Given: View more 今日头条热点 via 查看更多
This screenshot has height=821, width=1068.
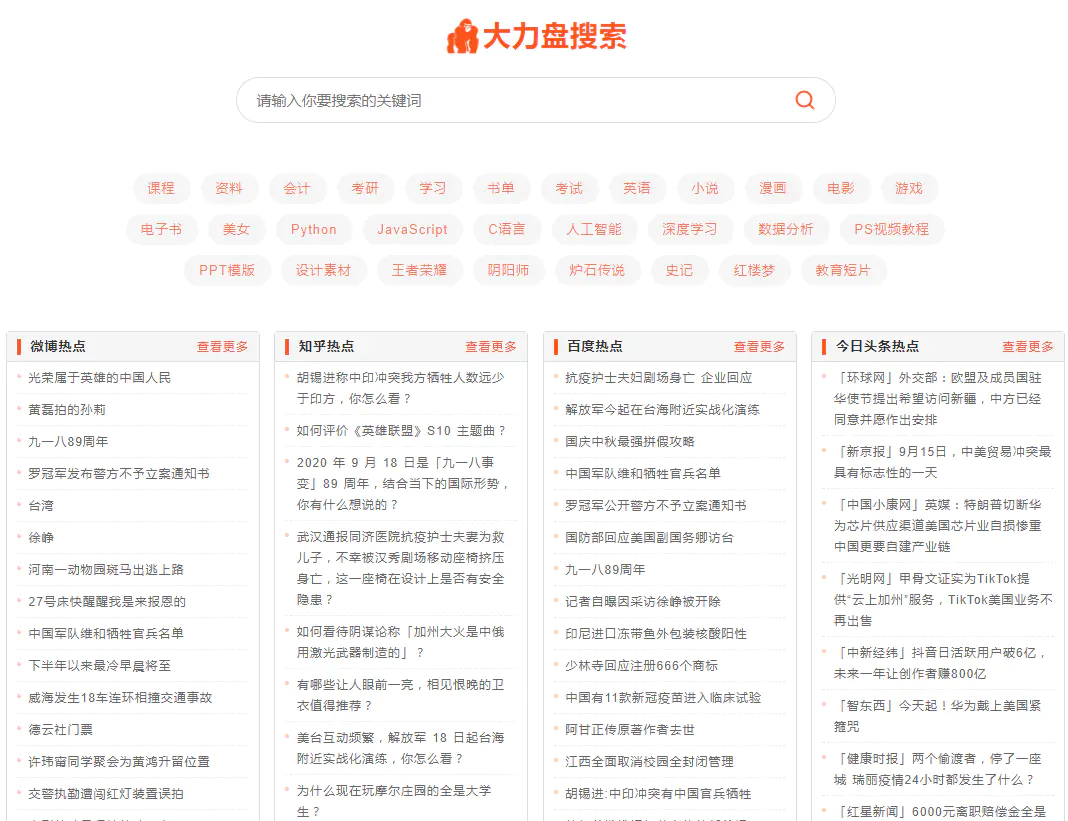Looking at the screenshot, I should pyautogui.click(x=1028, y=347).
